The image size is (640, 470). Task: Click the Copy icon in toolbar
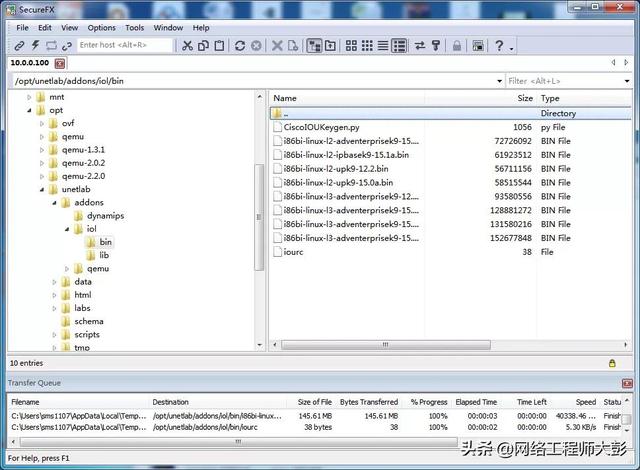(x=203, y=45)
